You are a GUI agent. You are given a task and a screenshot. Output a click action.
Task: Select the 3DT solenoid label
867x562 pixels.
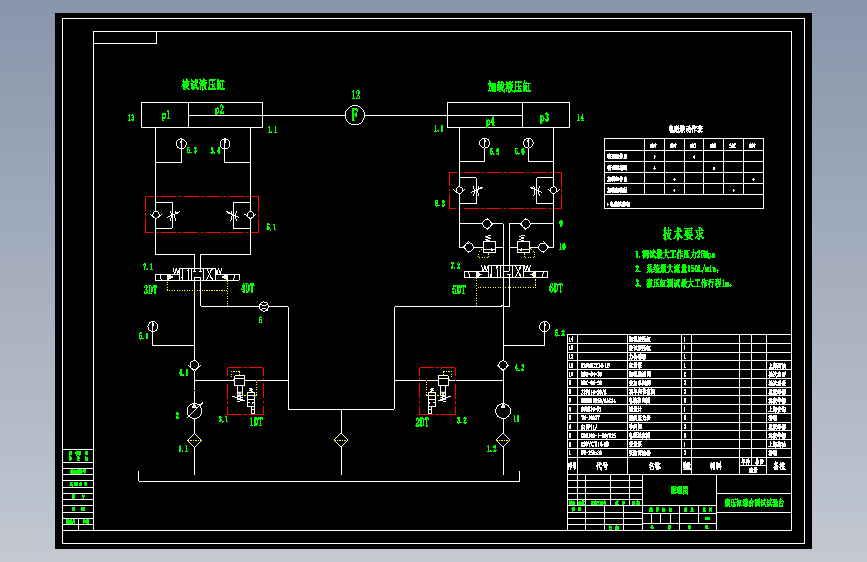pos(150,289)
